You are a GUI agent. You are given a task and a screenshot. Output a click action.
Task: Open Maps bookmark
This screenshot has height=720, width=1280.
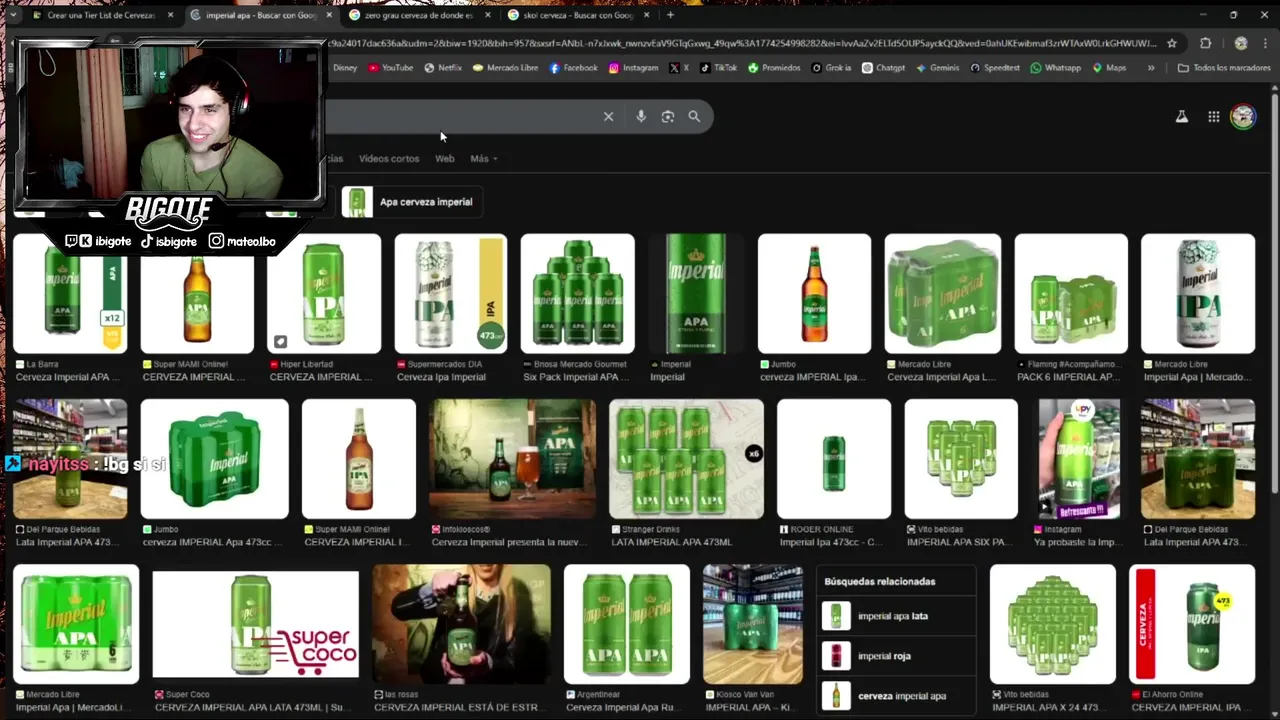(1109, 68)
